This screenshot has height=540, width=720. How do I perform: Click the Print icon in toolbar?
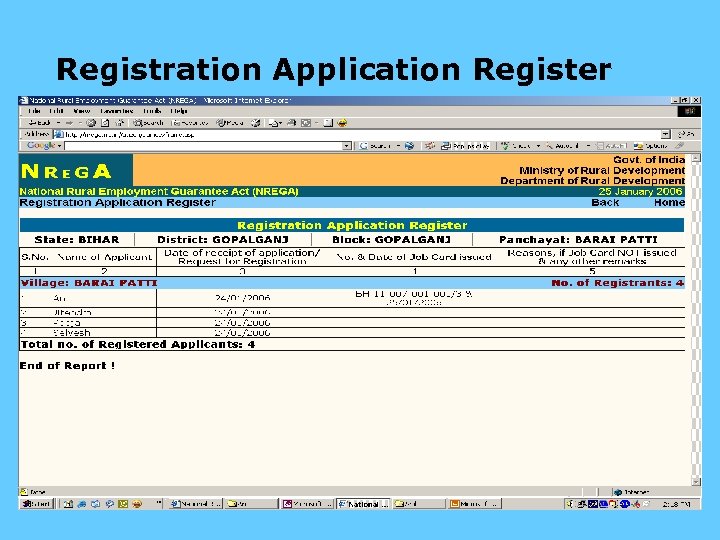[x=291, y=123]
